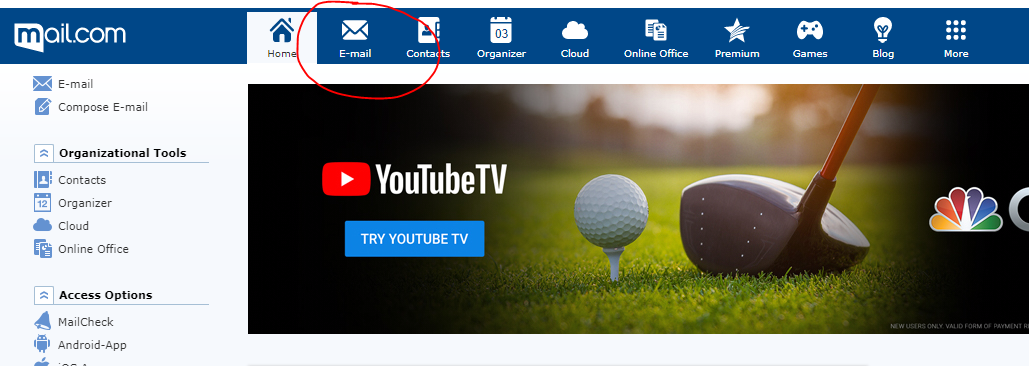The image size is (1029, 366).
Task: Collapse the Access Options section
Action: [43, 295]
